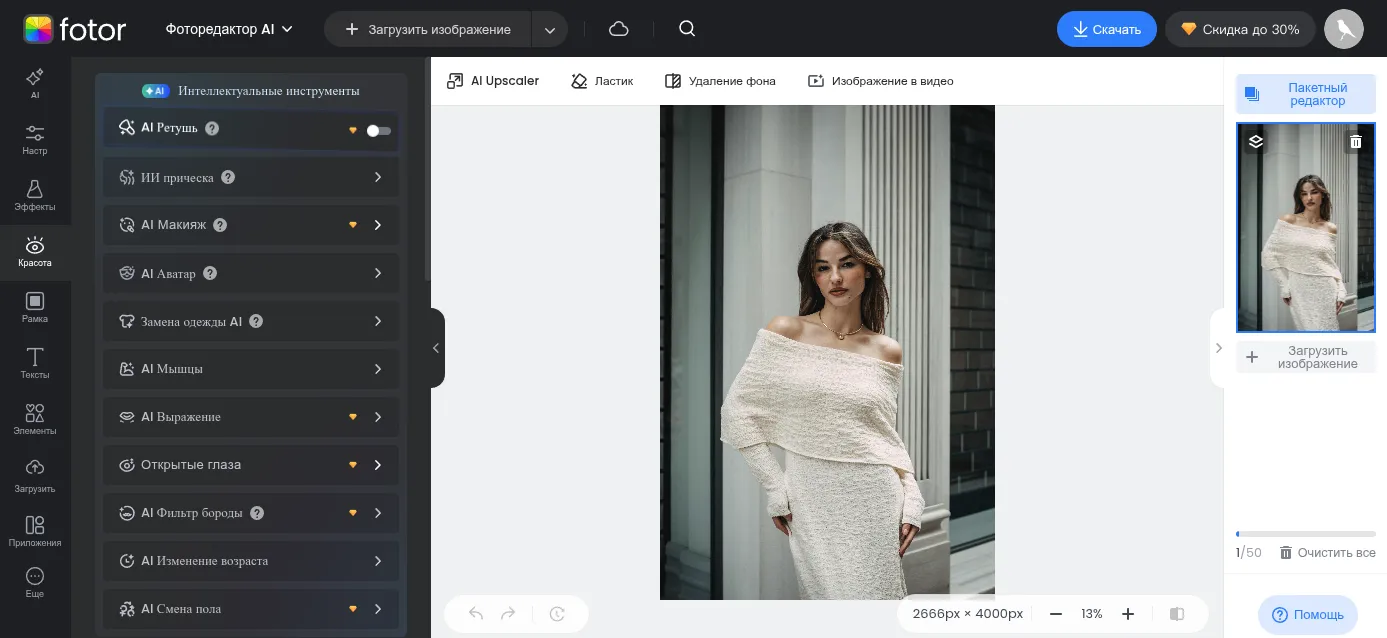Screen dimensions: 1387x638
Task: Open the Элементы sidebar panel
Action: pos(35,420)
